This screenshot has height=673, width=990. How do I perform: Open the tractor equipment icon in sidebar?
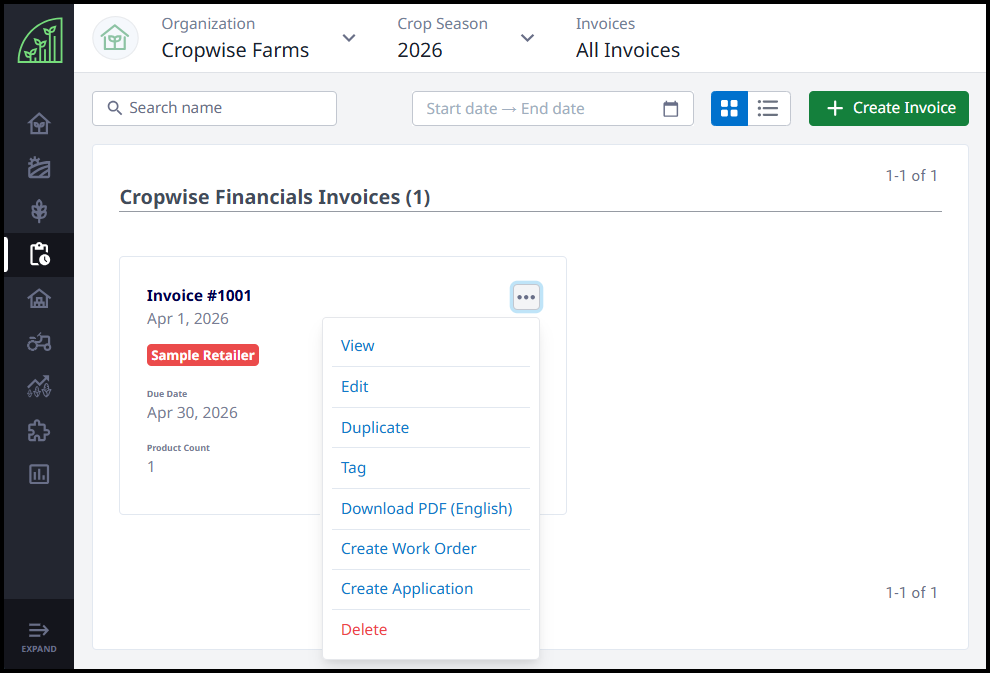point(39,342)
